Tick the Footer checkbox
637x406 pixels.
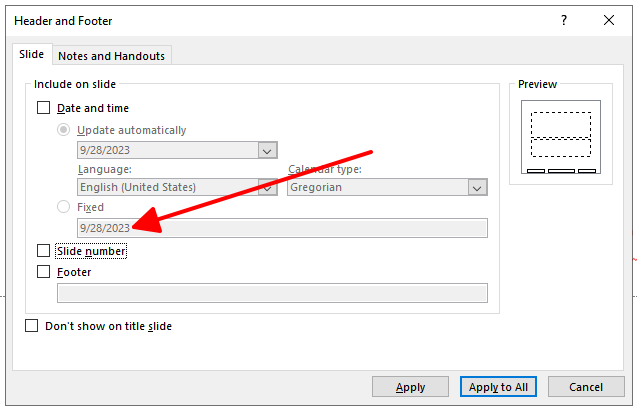pyautogui.click(x=43, y=271)
